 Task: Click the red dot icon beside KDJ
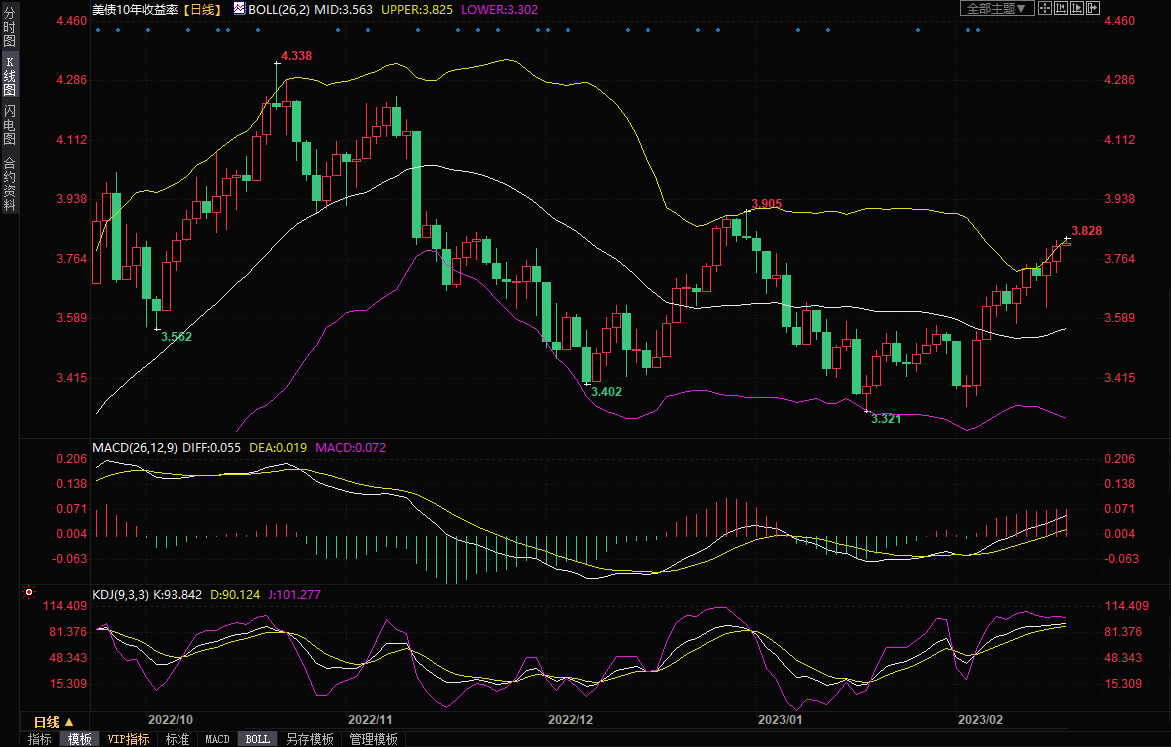[29, 594]
